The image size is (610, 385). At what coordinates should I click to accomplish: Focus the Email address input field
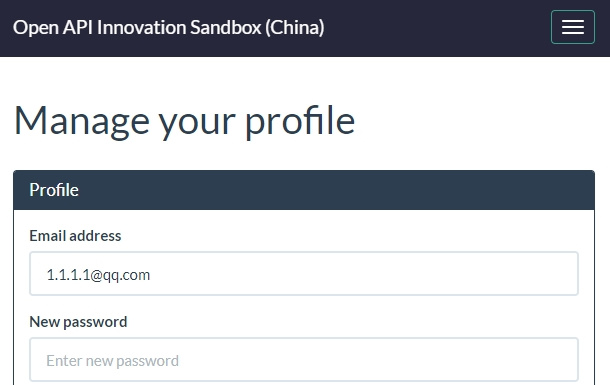(304, 273)
